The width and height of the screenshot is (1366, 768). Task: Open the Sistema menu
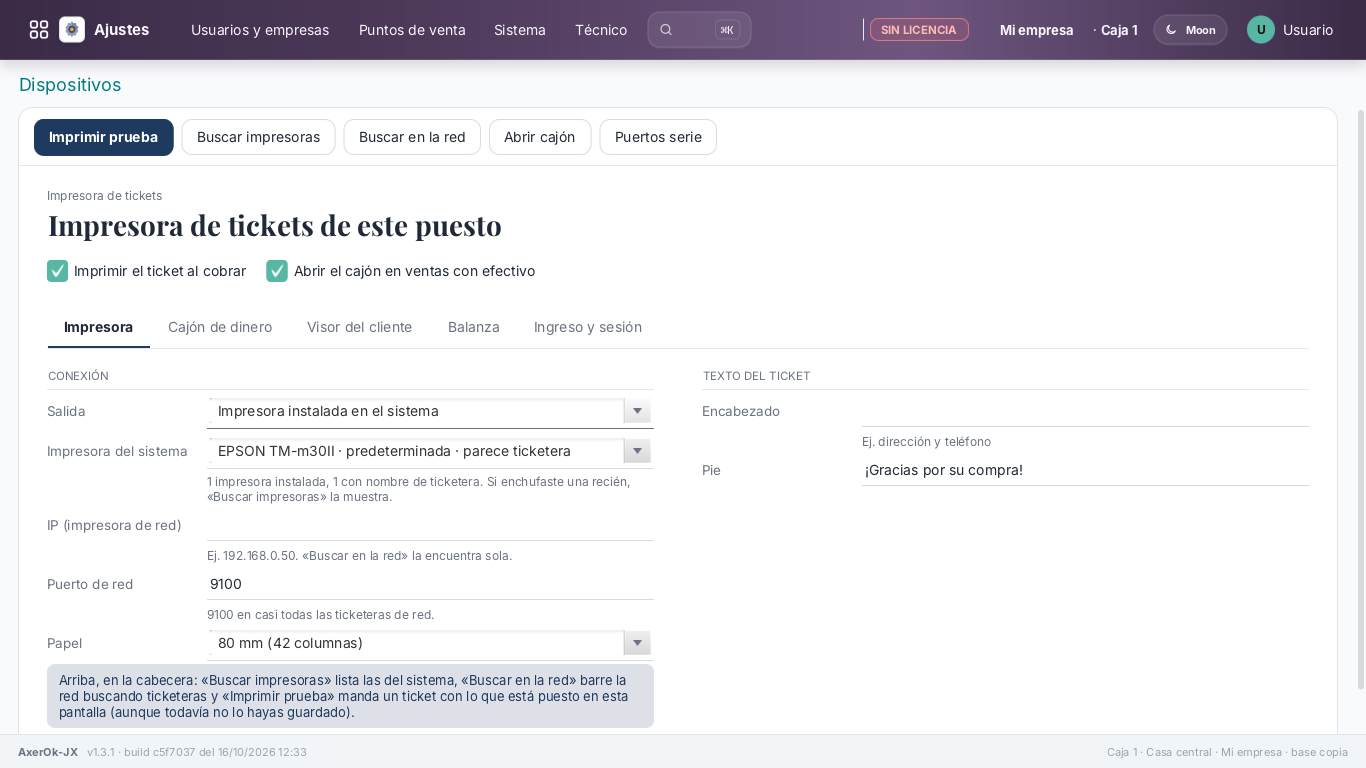pyautogui.click(x=520, y=30)
